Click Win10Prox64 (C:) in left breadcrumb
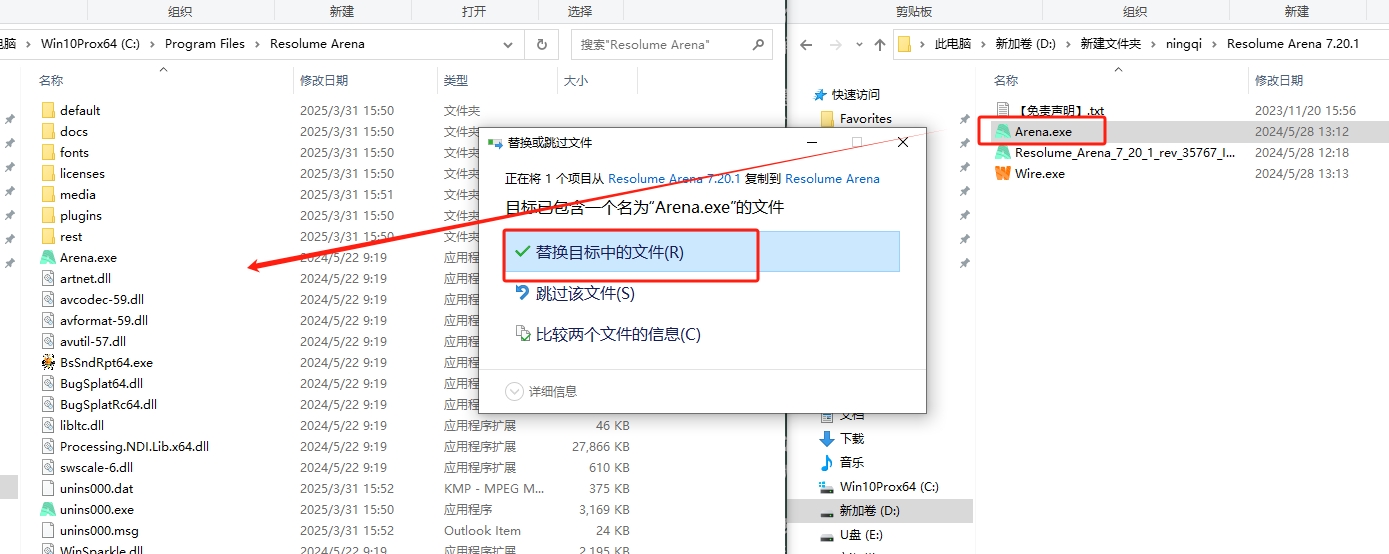 [90, 44]
